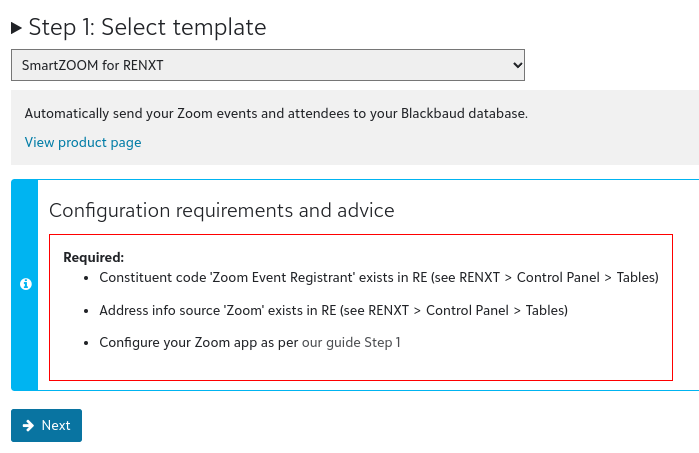Click the right arrow icon inside the Next button

tap(29, 425)
